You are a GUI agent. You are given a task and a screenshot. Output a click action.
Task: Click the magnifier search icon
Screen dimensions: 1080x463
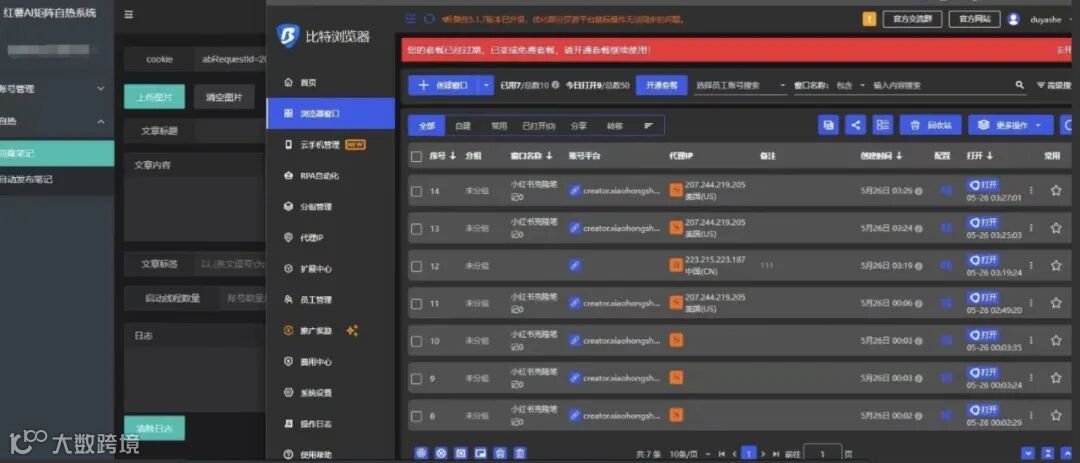pyautogui.click(x=1019, y=85)
